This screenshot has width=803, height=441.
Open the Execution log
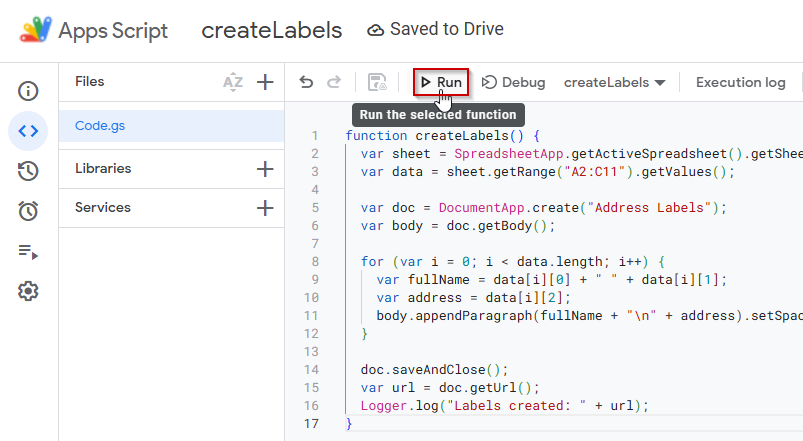(741, 82)
